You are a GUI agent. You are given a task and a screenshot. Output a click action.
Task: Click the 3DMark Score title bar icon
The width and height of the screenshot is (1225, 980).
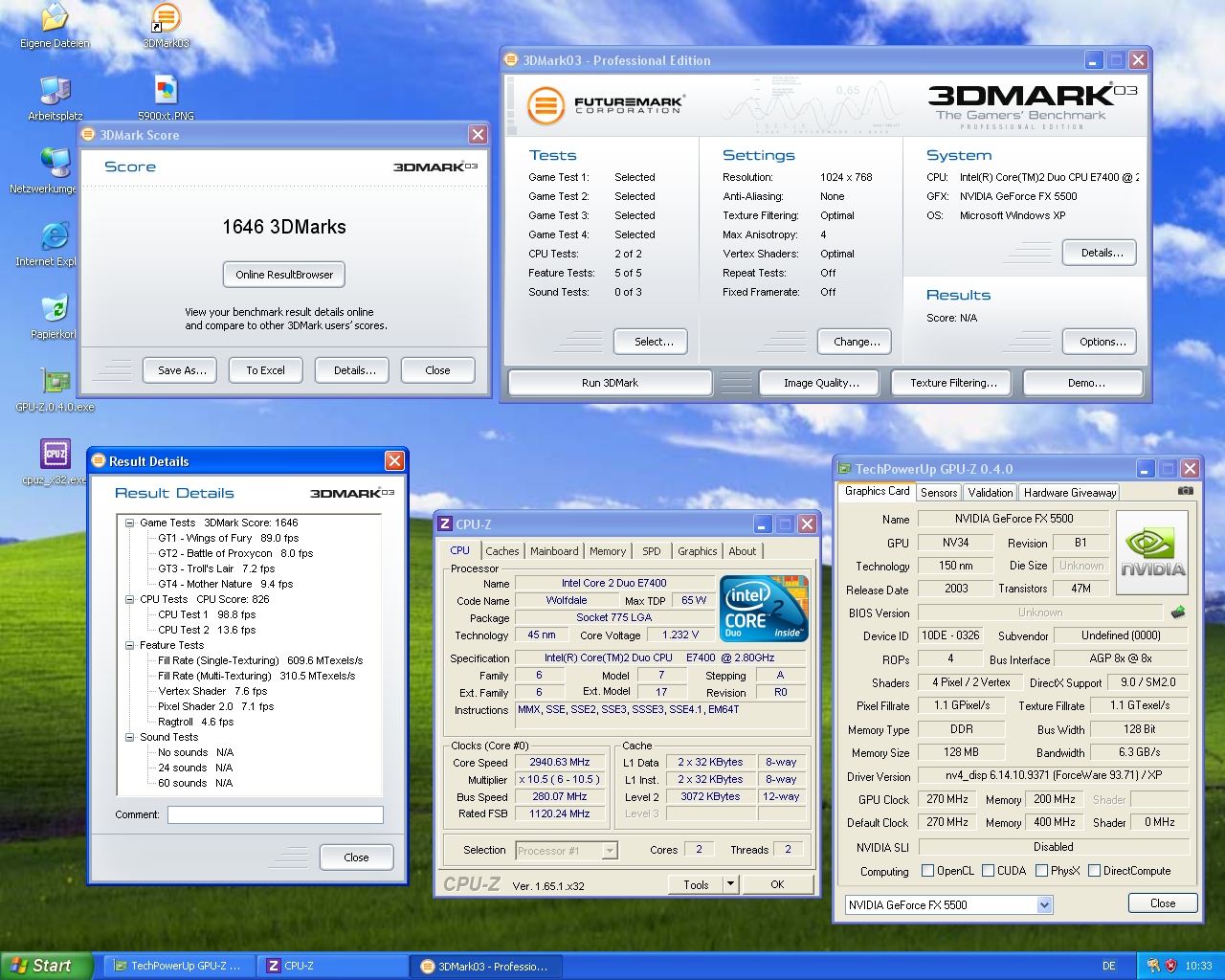click(x=89, y=134)
